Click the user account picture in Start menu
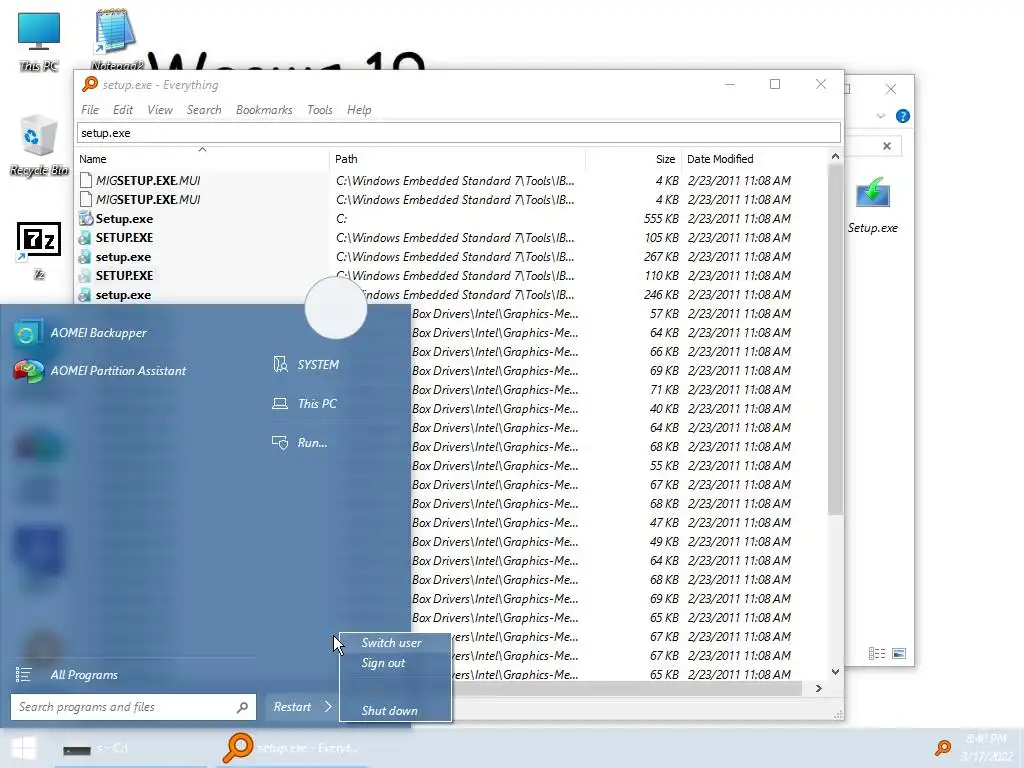Image resolution: width=1024 pixels, height=768 pixels. click(336, 308)
